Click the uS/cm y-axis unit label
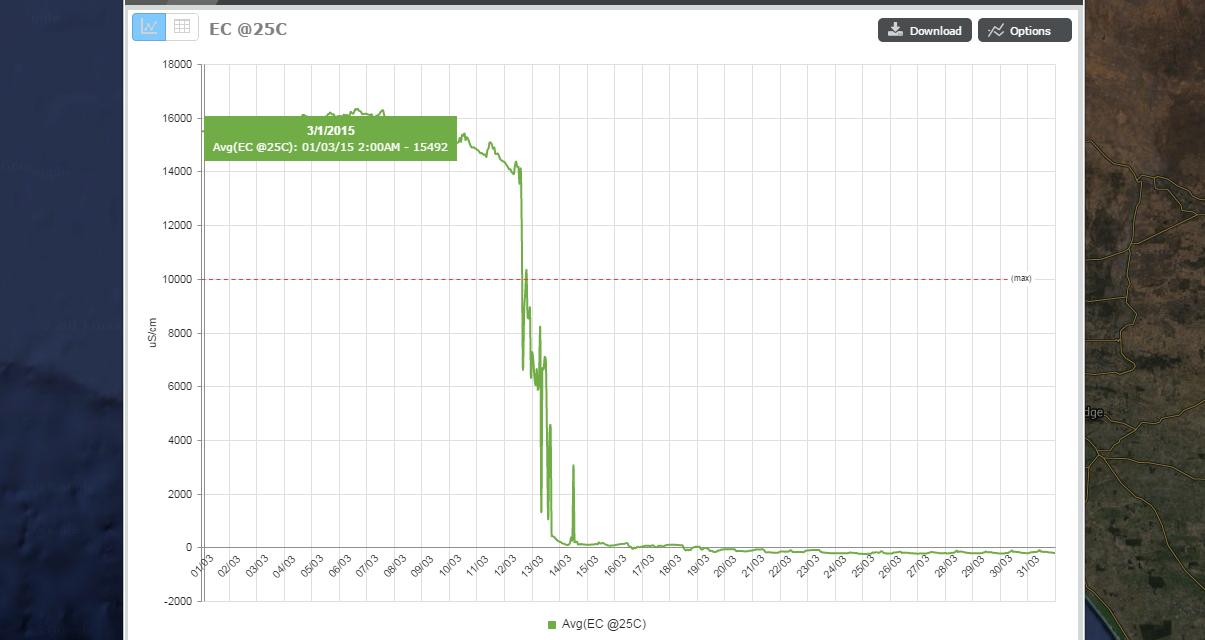The height and width of the screenshot is (640, 1205). pos(153,333)
